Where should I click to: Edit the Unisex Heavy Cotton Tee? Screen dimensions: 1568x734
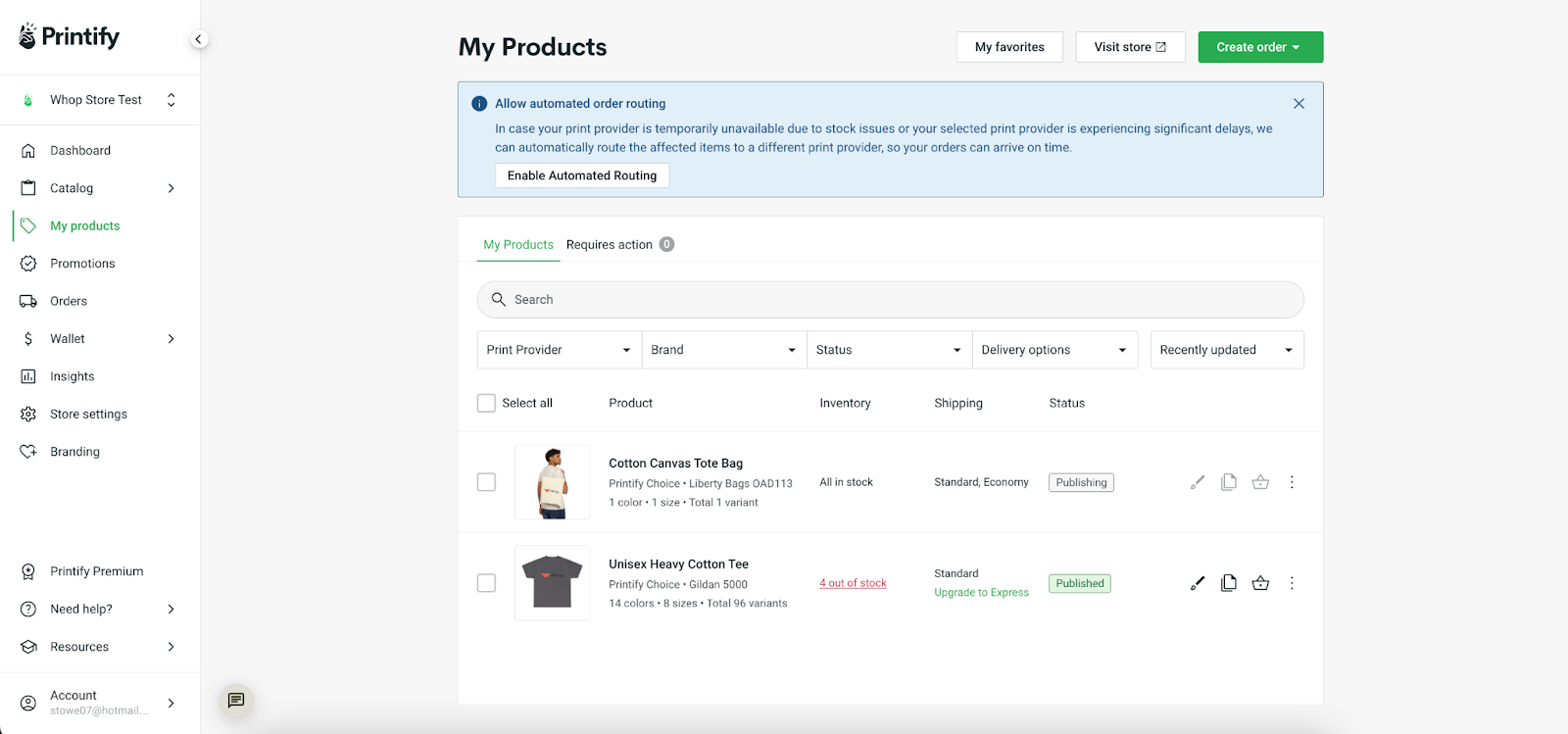tap(1198, 583)
